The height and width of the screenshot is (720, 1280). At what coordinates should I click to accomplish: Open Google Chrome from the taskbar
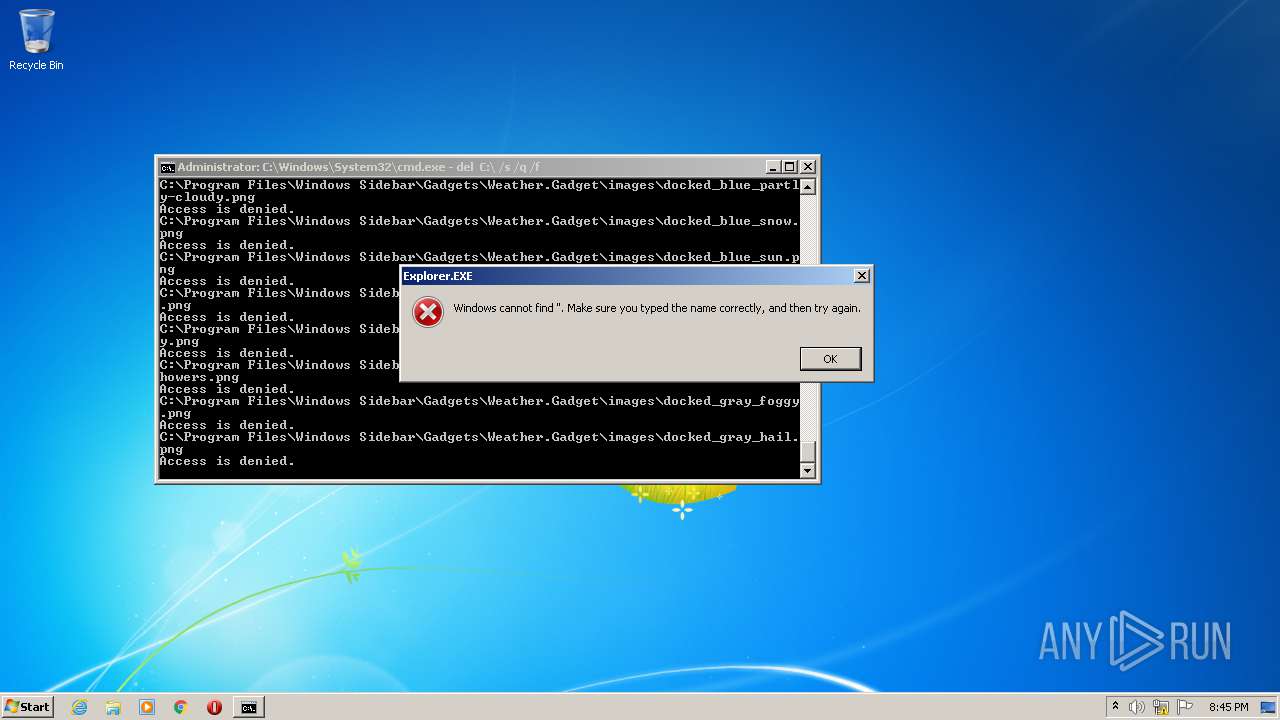point(181,707)
